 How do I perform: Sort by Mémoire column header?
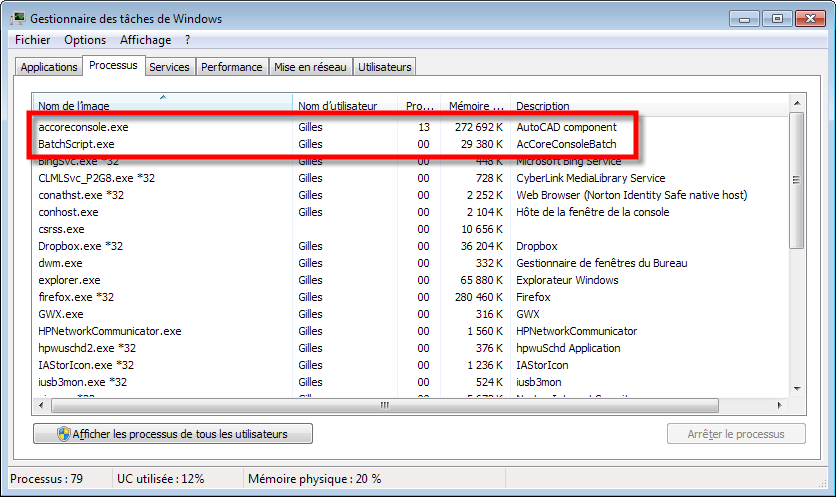(x=476, y=105)
